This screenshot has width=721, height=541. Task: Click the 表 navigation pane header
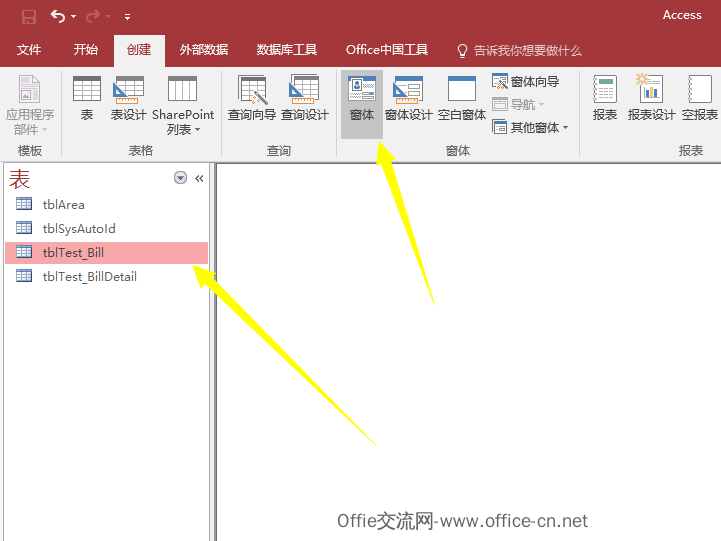point(19,179)
